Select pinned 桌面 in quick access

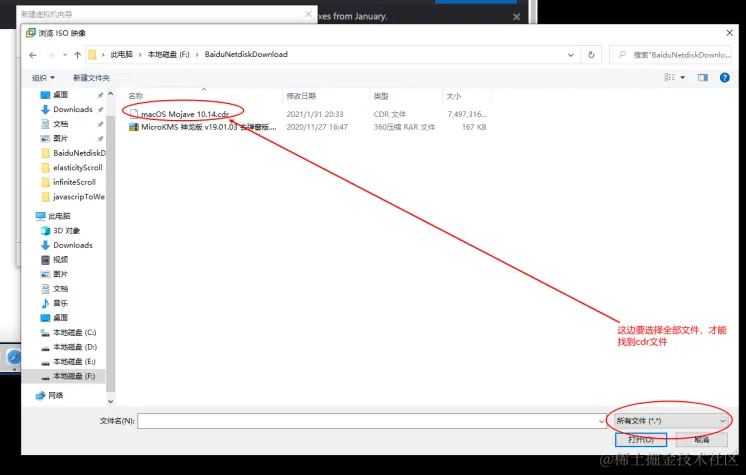pos(60,95)
